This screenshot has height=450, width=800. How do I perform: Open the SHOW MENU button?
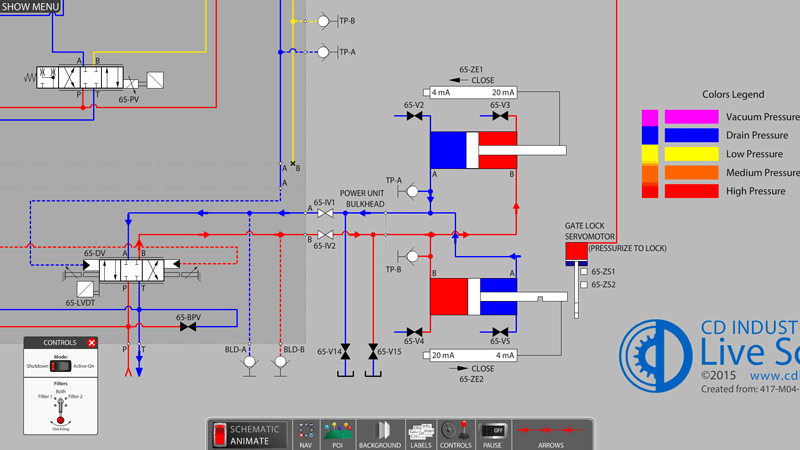(31, 7)
